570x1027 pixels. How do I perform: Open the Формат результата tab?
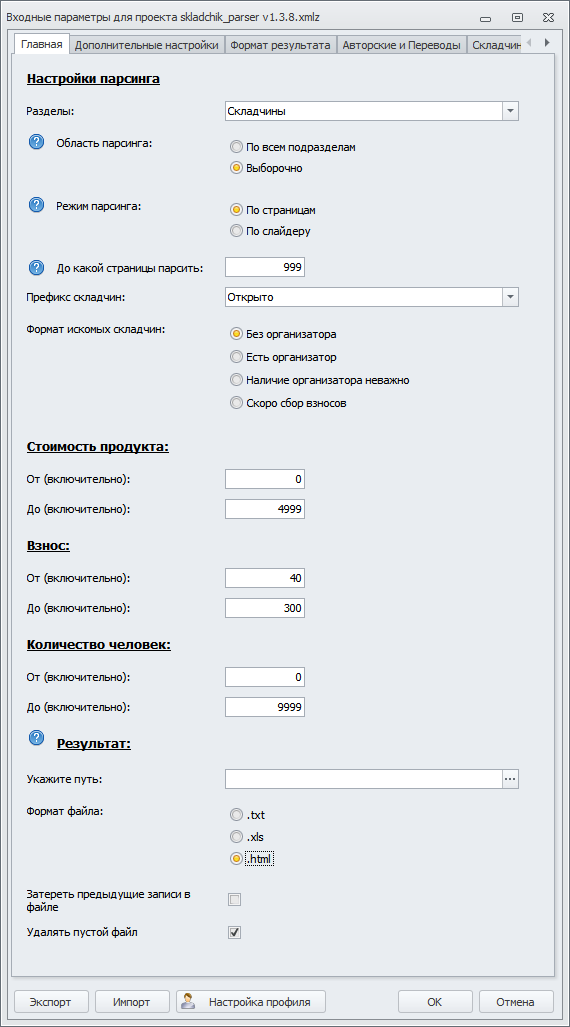(x=280, y=45)
